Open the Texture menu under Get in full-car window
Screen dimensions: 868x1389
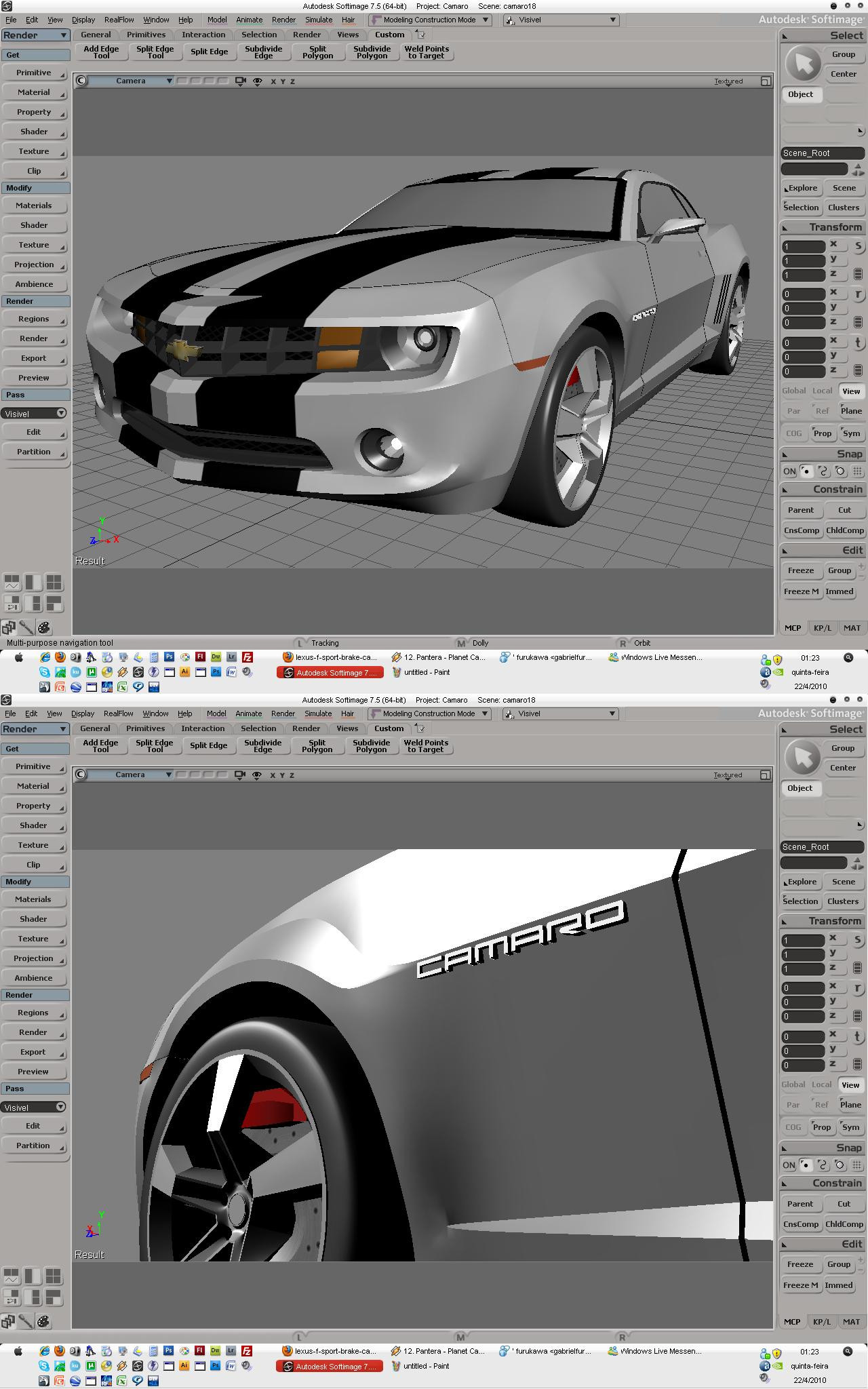pyautogui.click(x=34, y=151)
